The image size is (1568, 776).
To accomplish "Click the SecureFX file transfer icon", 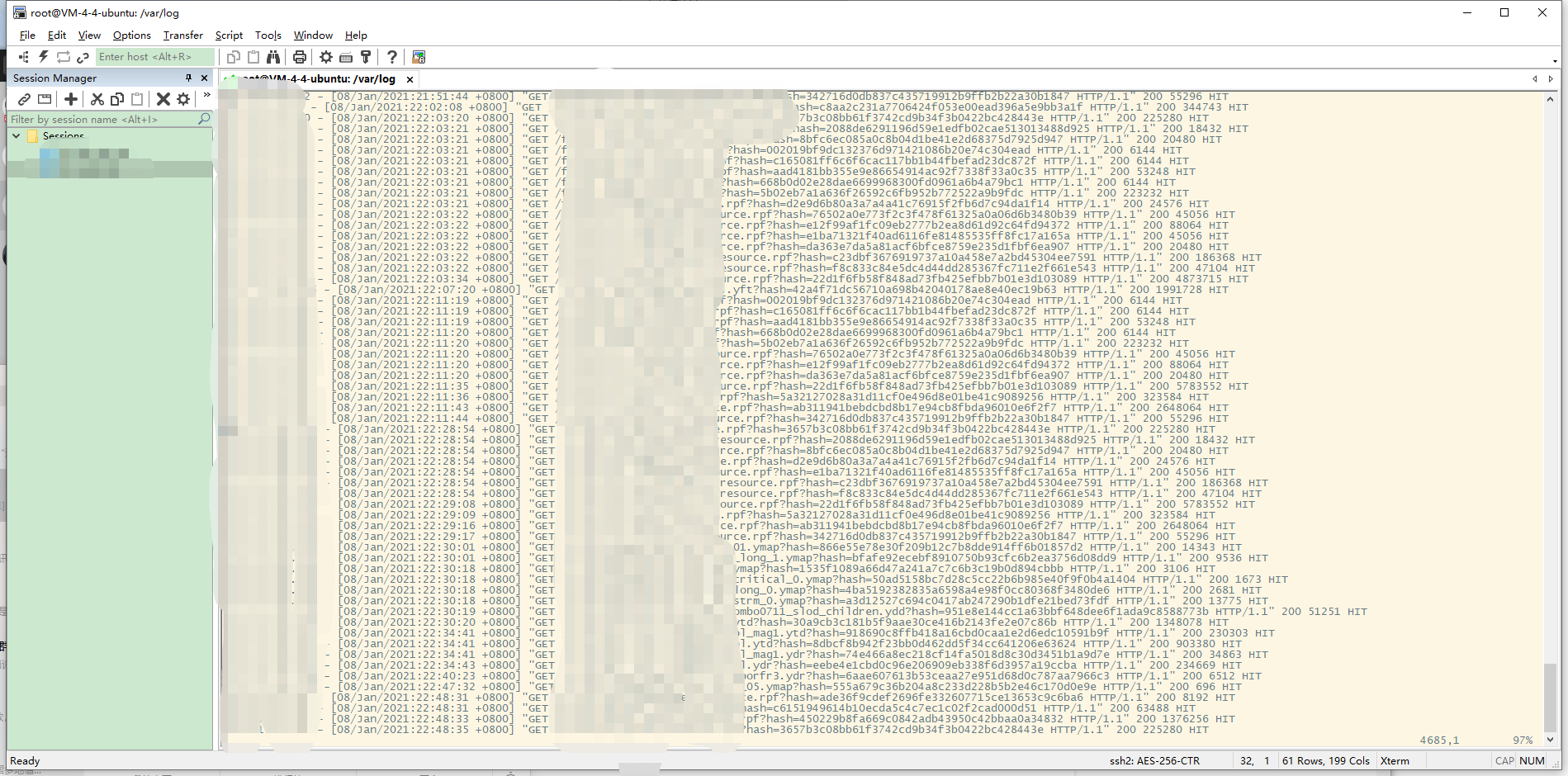I will 419,57.
